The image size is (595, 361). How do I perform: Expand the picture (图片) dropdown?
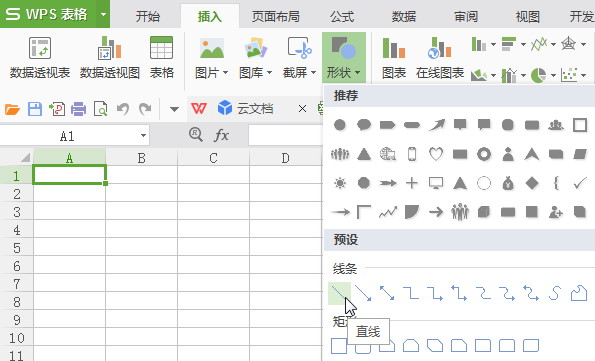(225, 73)
